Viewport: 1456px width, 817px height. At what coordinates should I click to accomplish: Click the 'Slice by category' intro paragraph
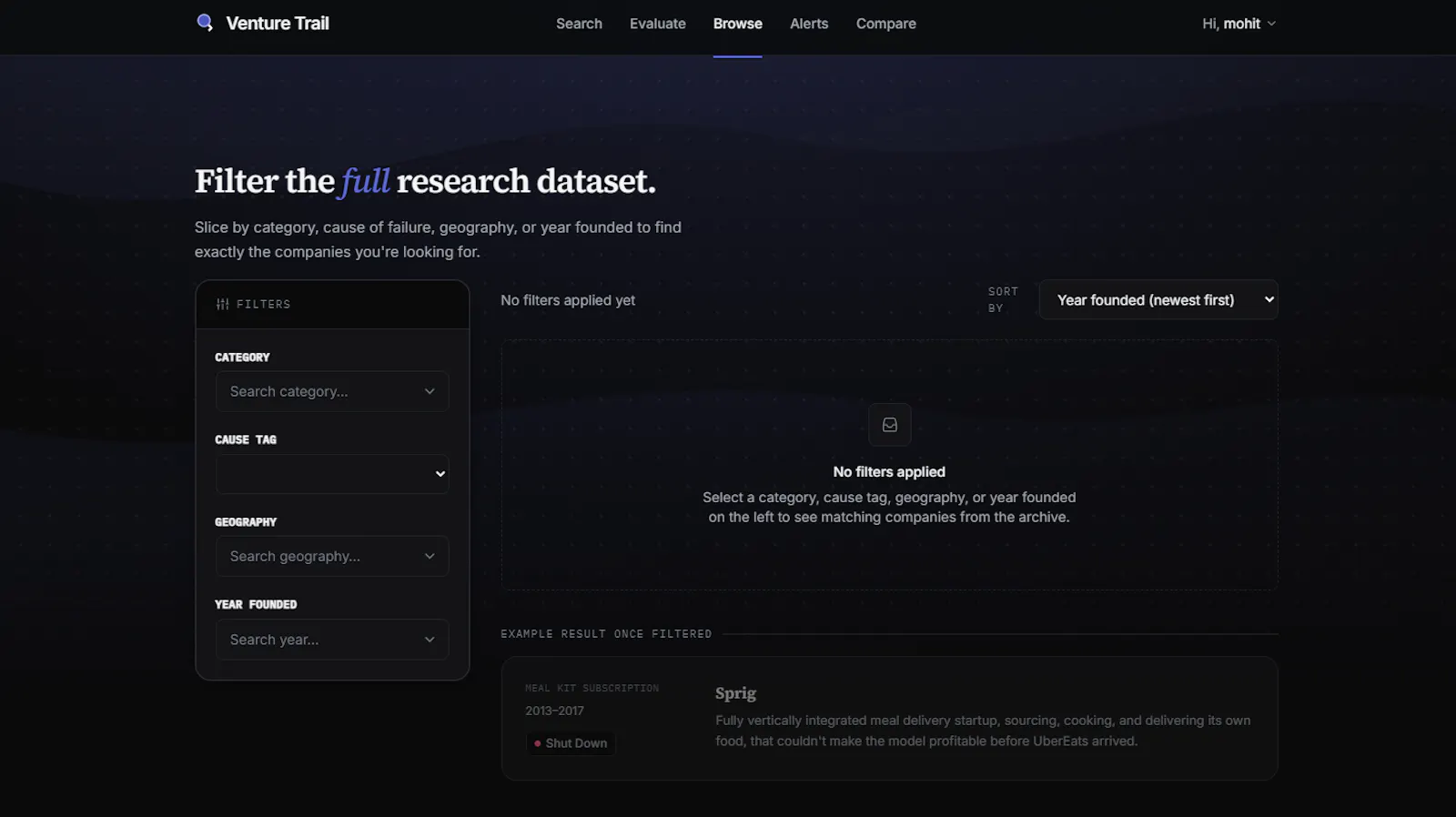[438, 239]
